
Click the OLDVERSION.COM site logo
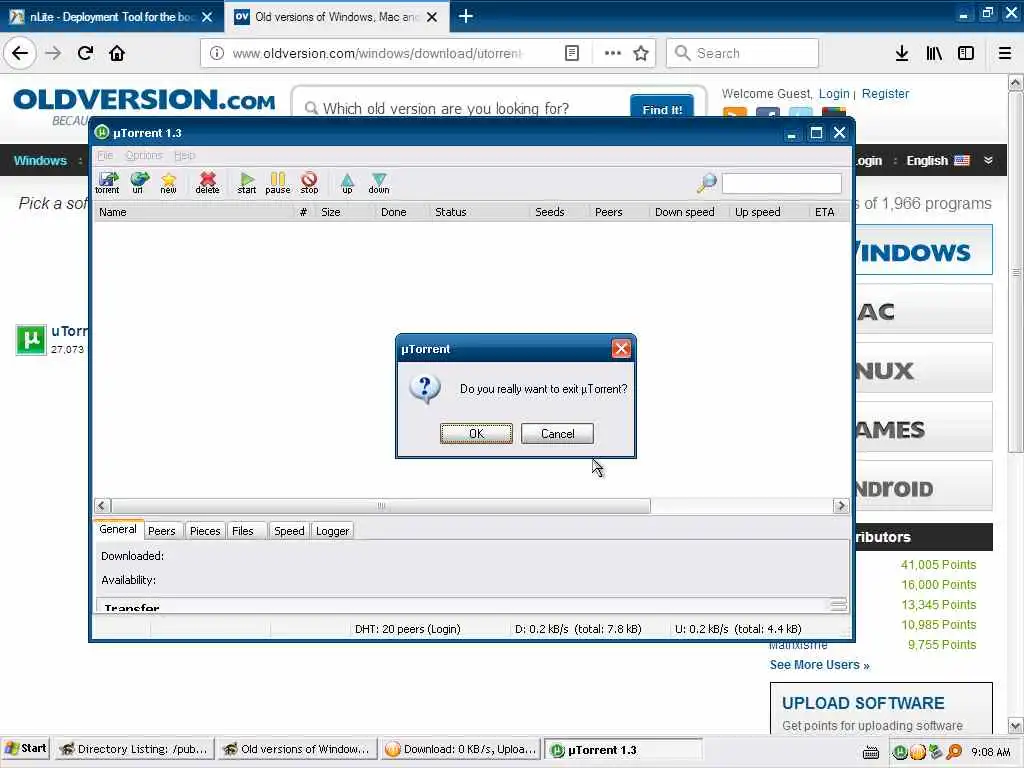[144, 100]
